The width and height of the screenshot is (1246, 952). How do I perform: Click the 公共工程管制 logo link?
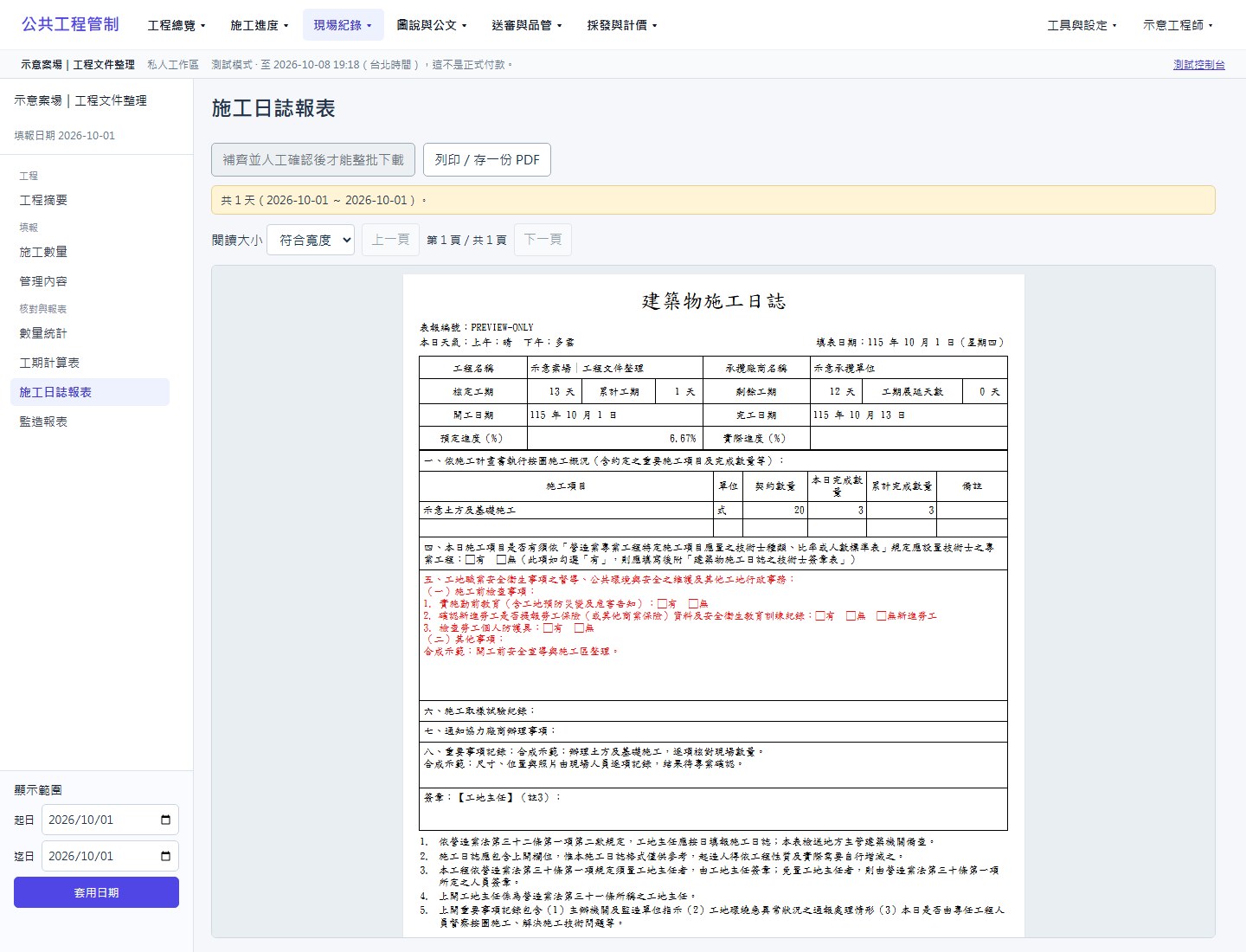(70, 24)
